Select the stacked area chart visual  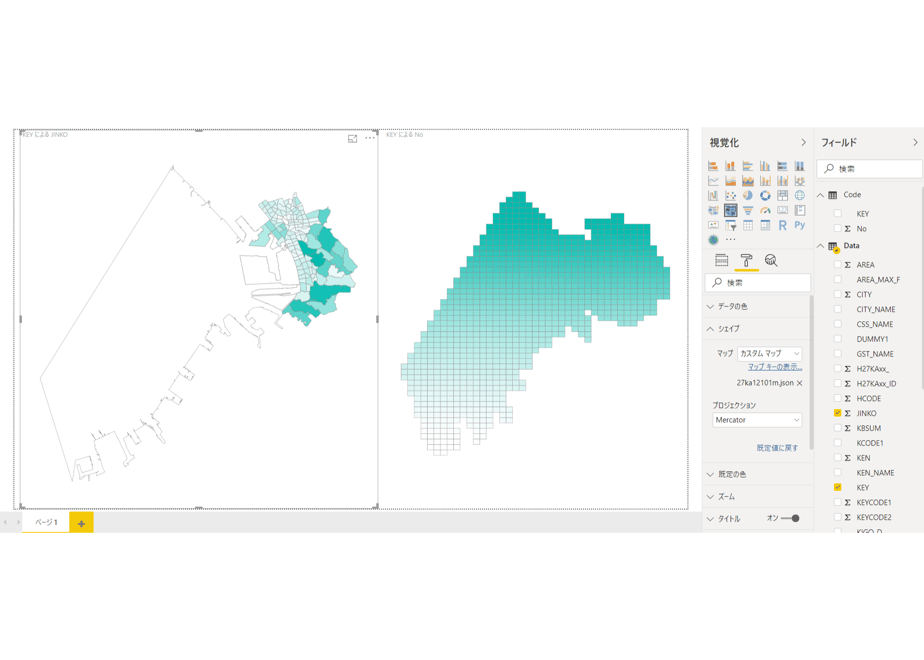748,180
